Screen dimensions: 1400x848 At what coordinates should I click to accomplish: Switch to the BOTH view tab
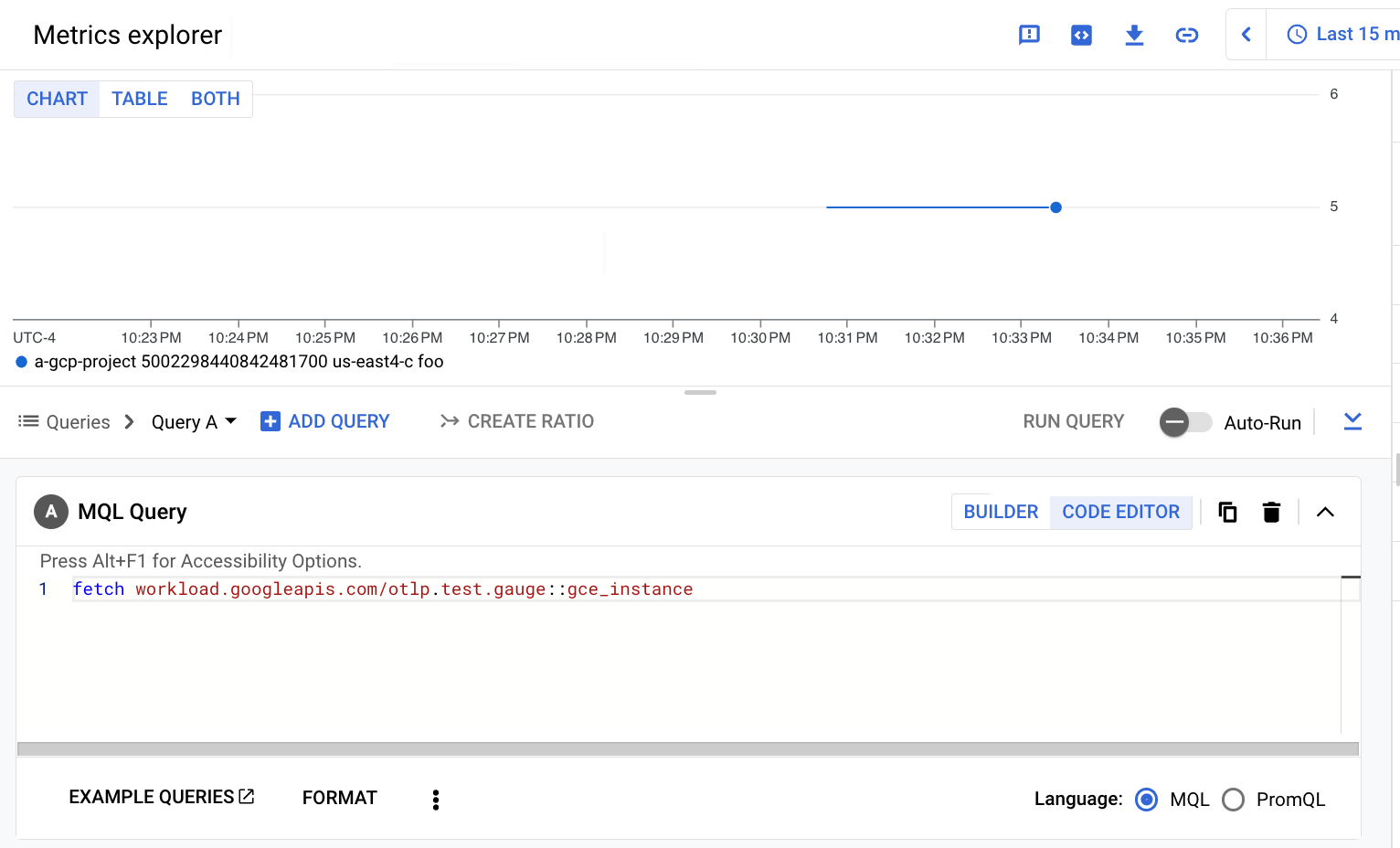pos(216,99)
